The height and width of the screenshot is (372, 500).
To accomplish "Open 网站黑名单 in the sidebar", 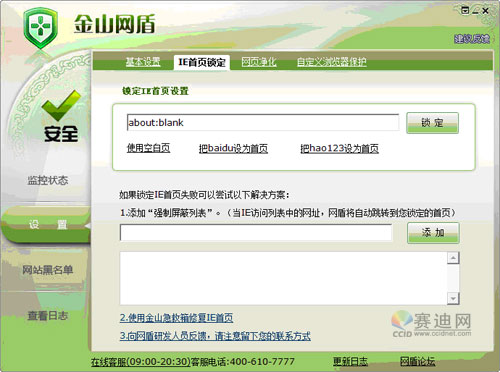I will click(48, 270).
